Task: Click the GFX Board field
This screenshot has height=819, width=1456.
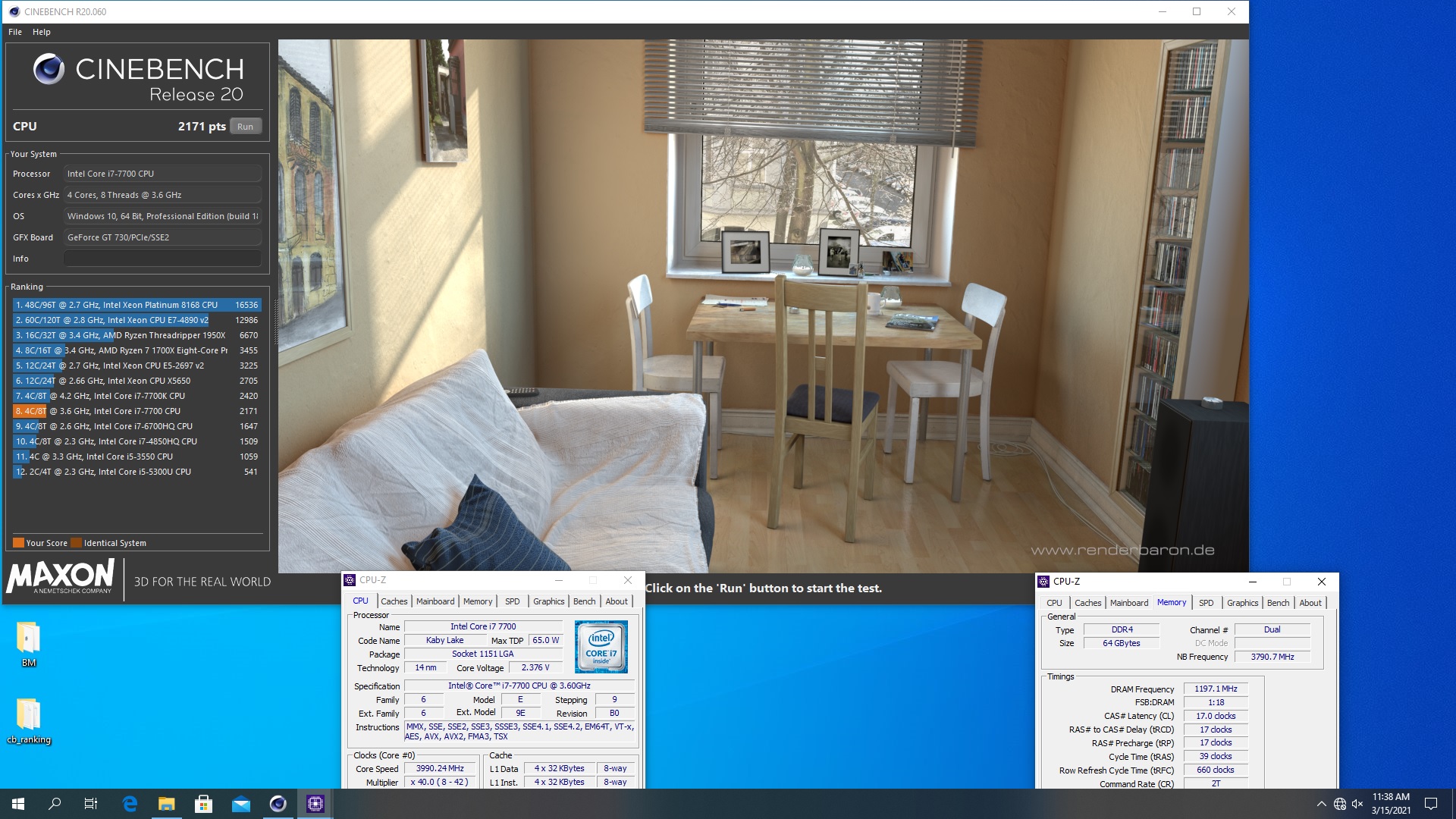Action: pyautogui.click(x=162, y=237)
